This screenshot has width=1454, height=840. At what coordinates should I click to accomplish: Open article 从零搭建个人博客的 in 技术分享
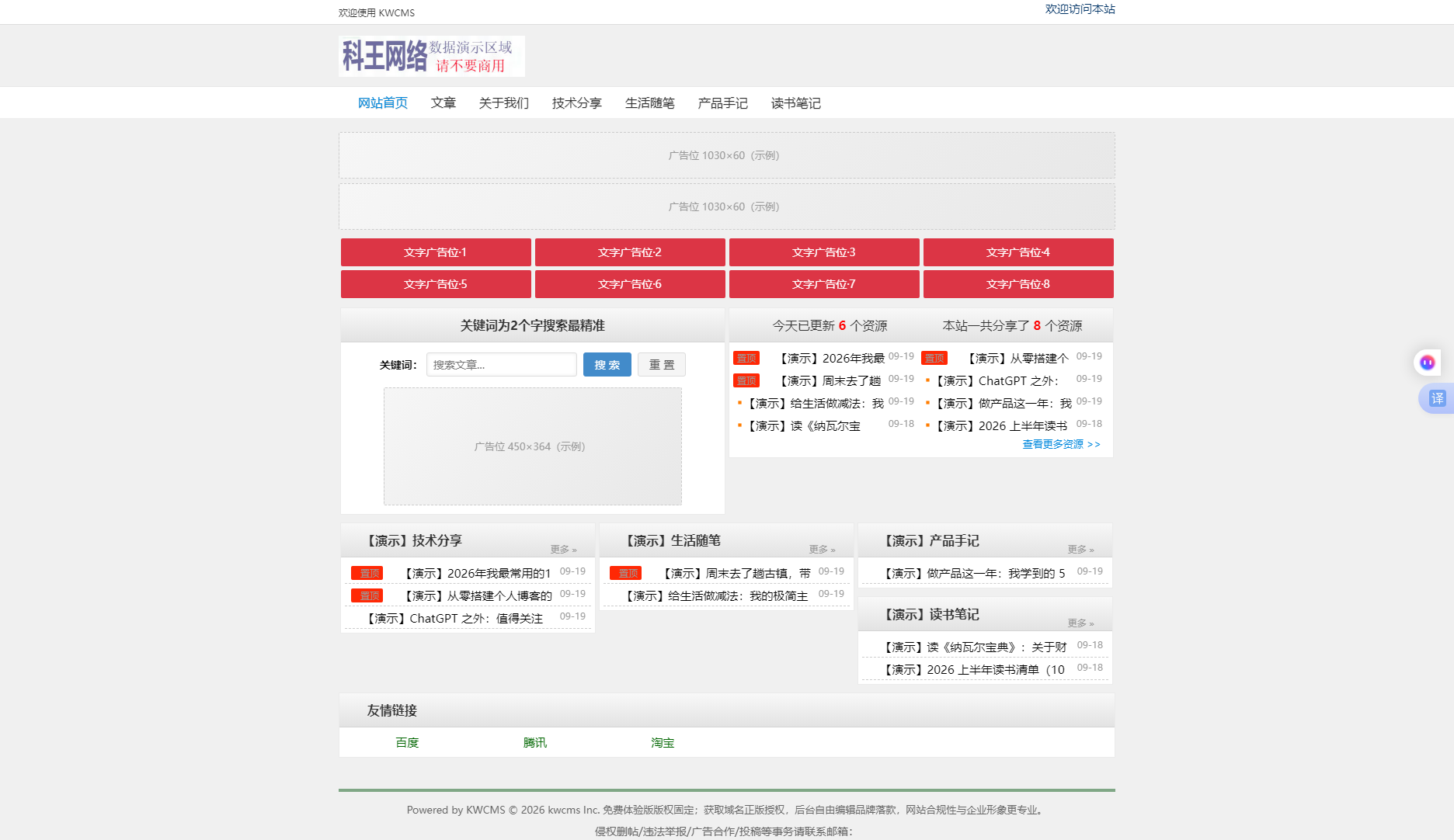[x=478, y=596]
